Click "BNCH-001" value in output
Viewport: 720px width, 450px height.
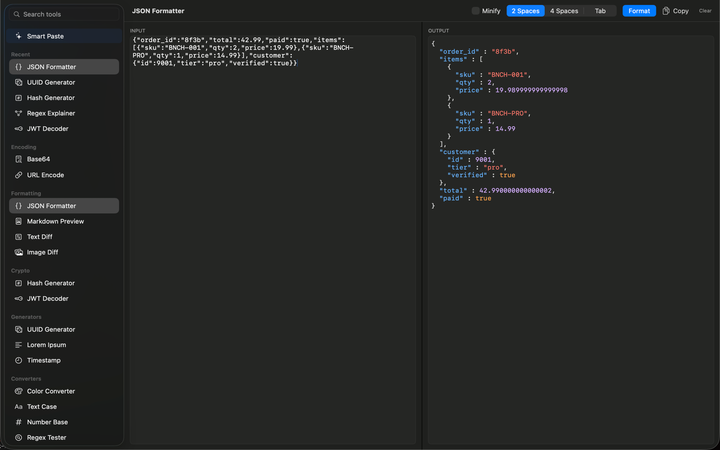[509, 75]
